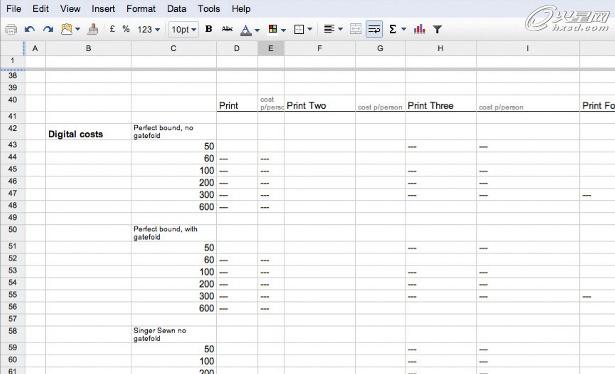Select column D header
615x374 pixels.
pos(237,48)
